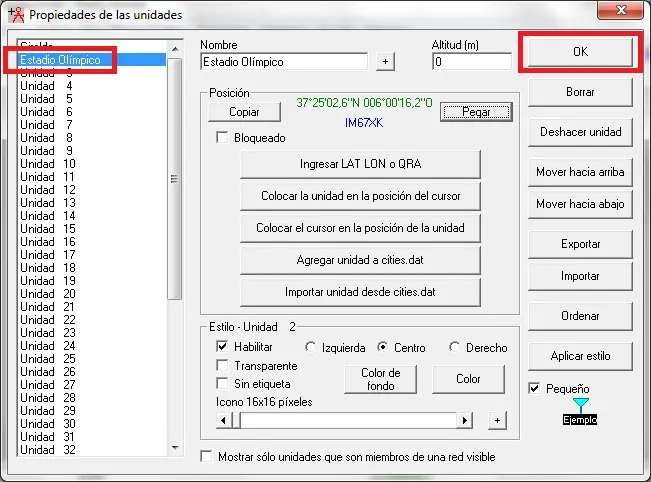
Task: Select the Derecho radio button
Action: pos(455,347)
